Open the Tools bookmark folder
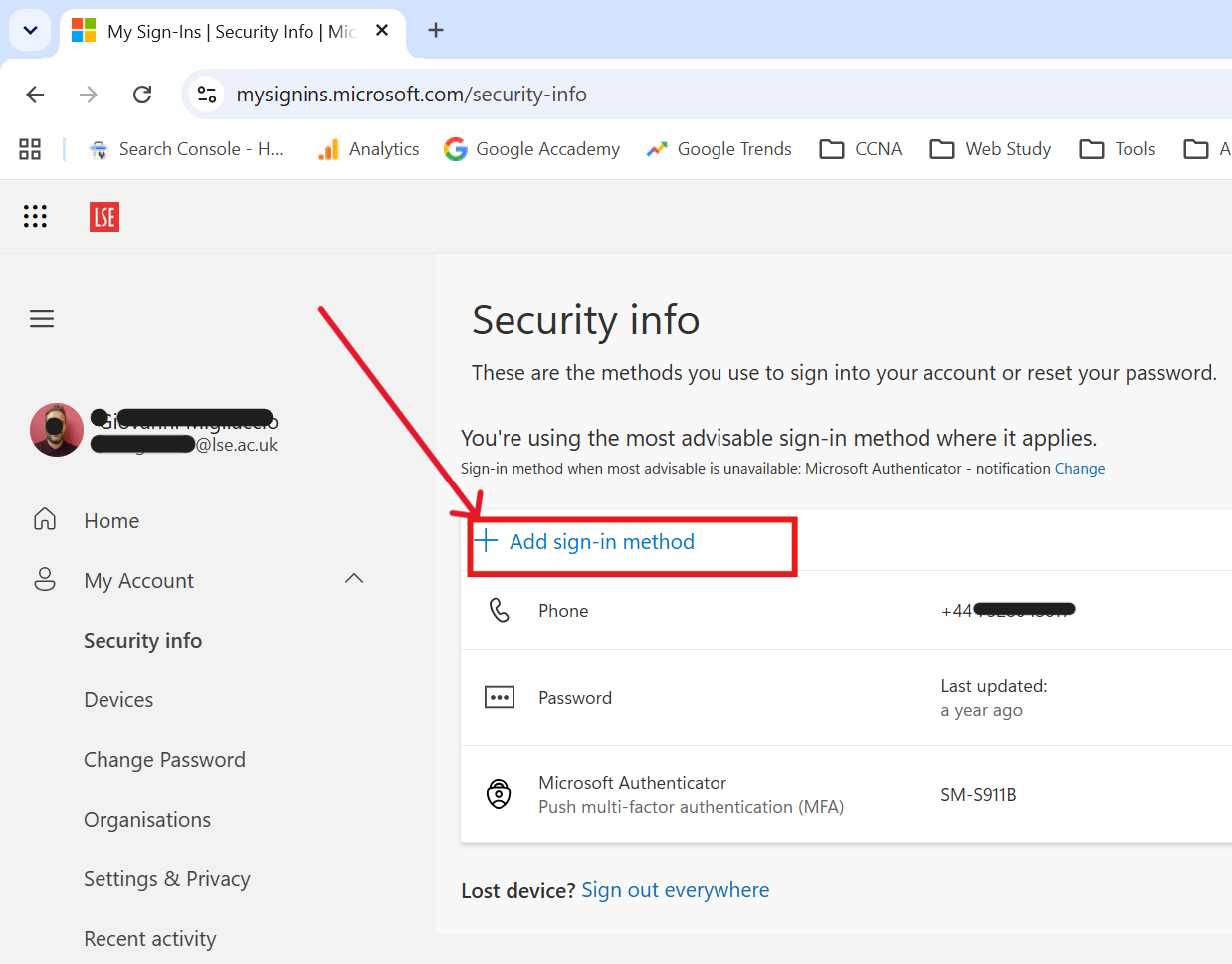 point(1118,149)
